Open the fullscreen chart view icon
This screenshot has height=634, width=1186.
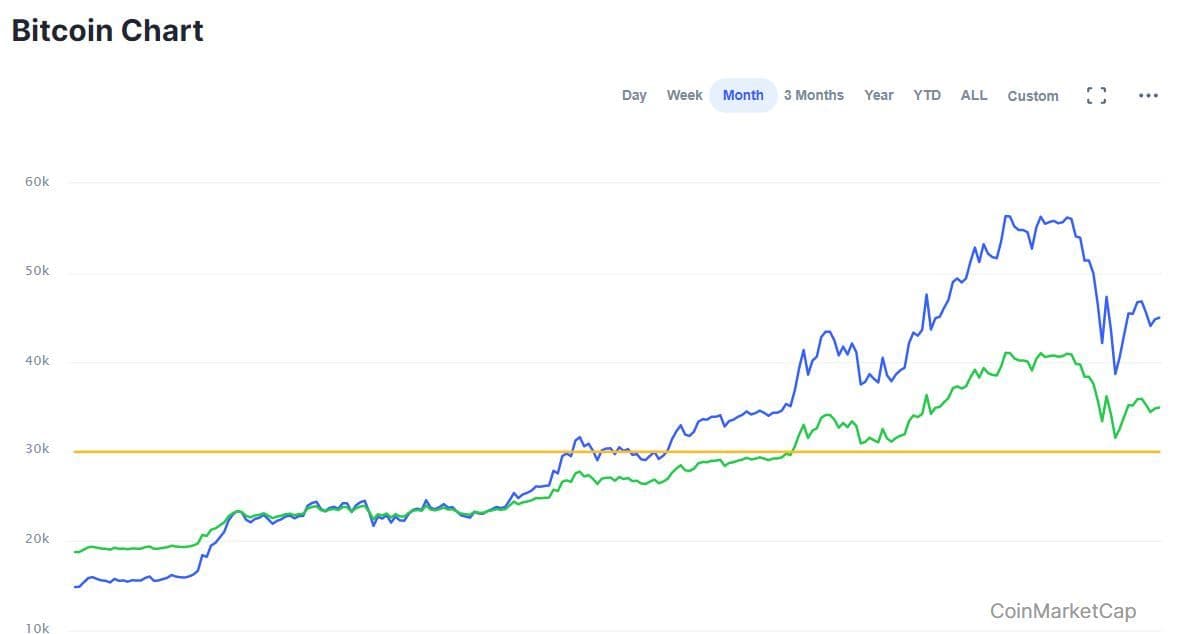[x=1096, y=95]
